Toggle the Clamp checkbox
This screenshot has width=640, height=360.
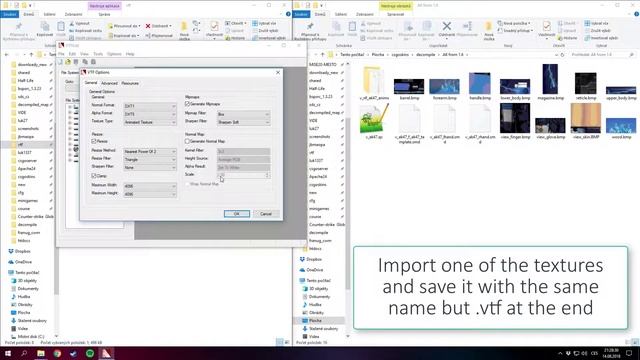click(x=94, y=176)
